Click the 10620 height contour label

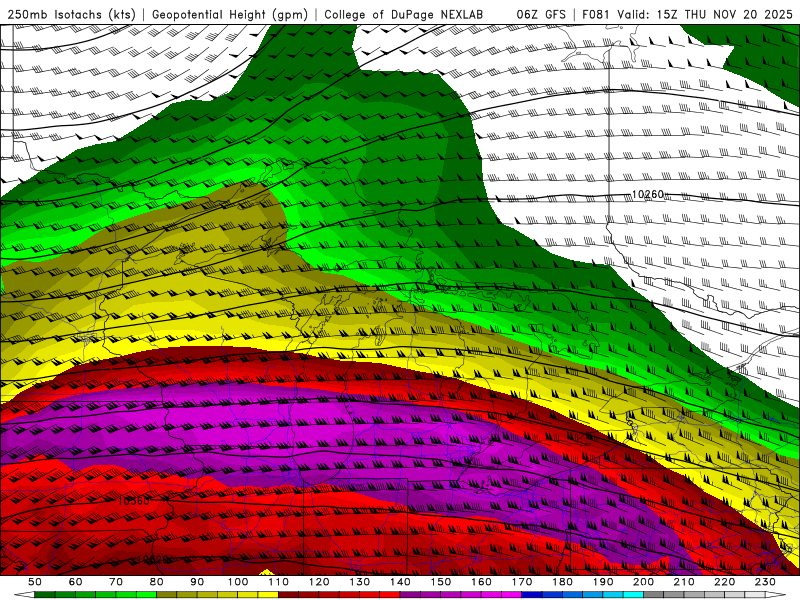coord(153,560)
